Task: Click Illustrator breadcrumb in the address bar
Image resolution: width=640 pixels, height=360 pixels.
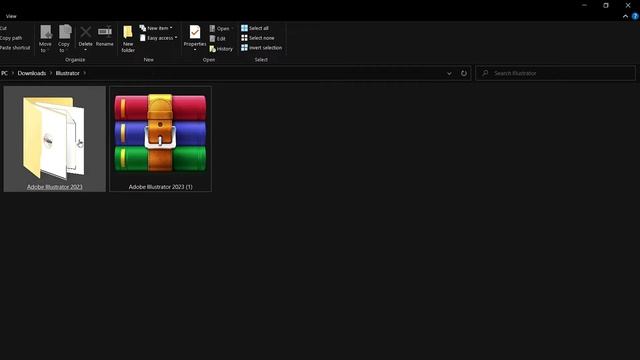Action: point(67,73)
